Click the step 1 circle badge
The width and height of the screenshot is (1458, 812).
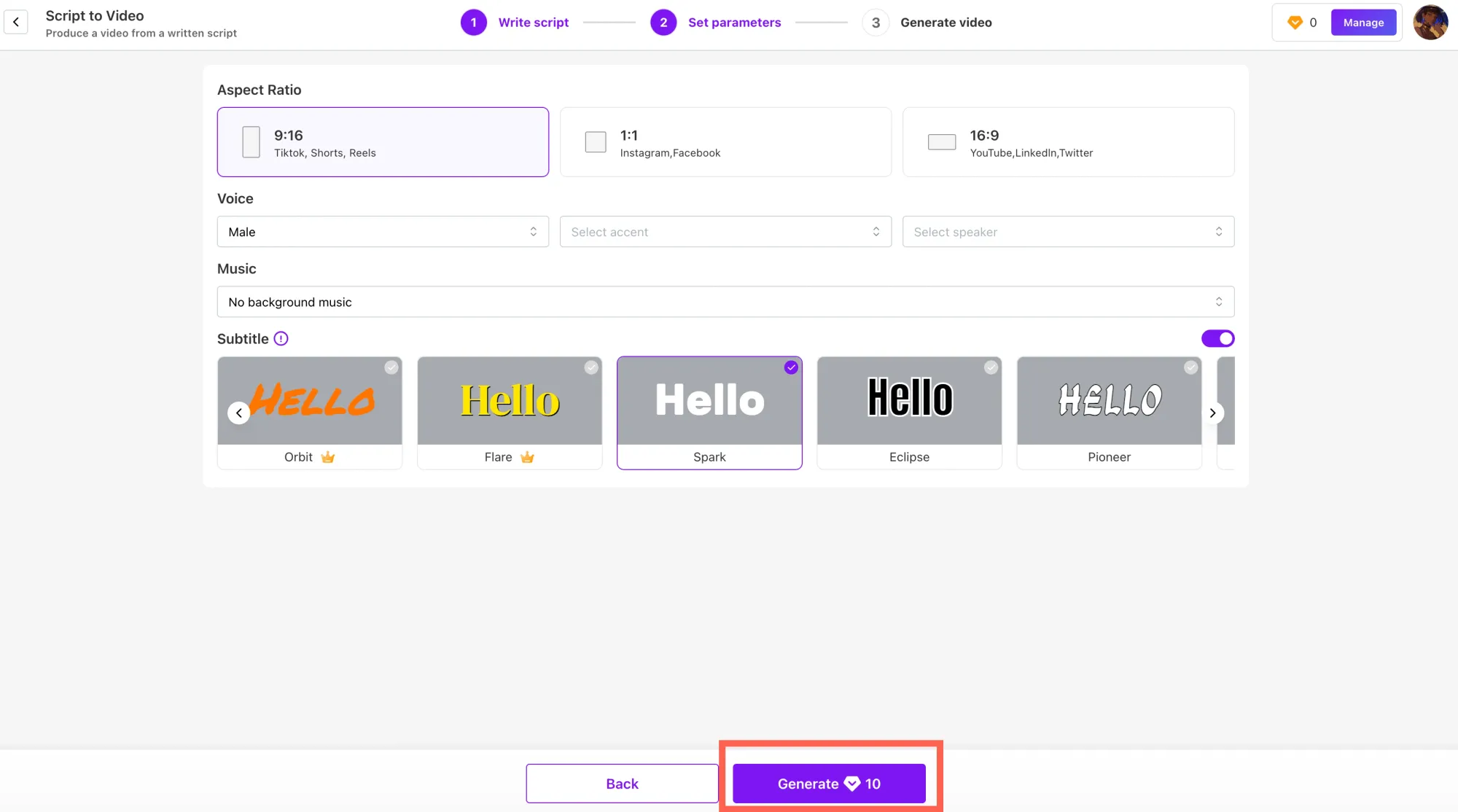point(474,23)
